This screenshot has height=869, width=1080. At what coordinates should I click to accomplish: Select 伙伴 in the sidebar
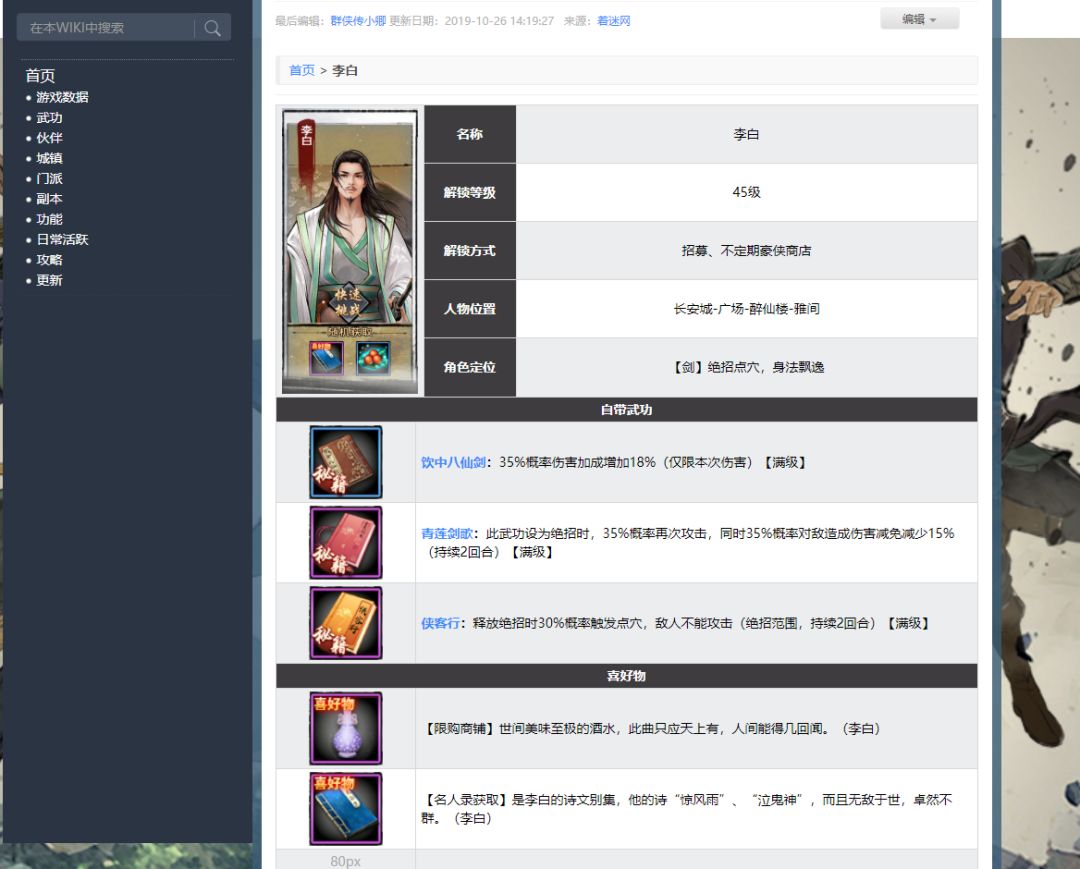click(x=49, y=138)
